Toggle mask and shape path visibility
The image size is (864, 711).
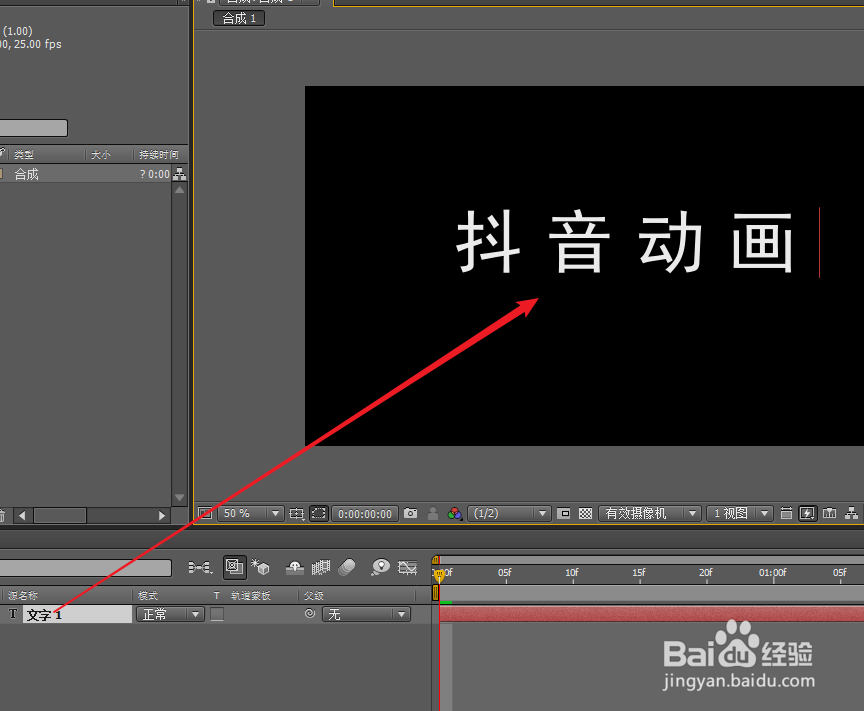[319, 514]
